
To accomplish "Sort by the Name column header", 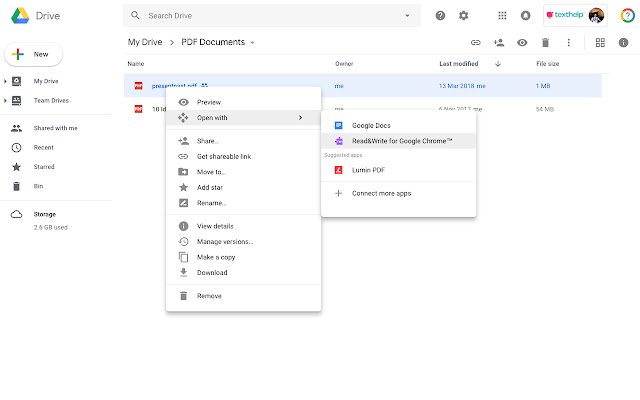I will [136, 64].
